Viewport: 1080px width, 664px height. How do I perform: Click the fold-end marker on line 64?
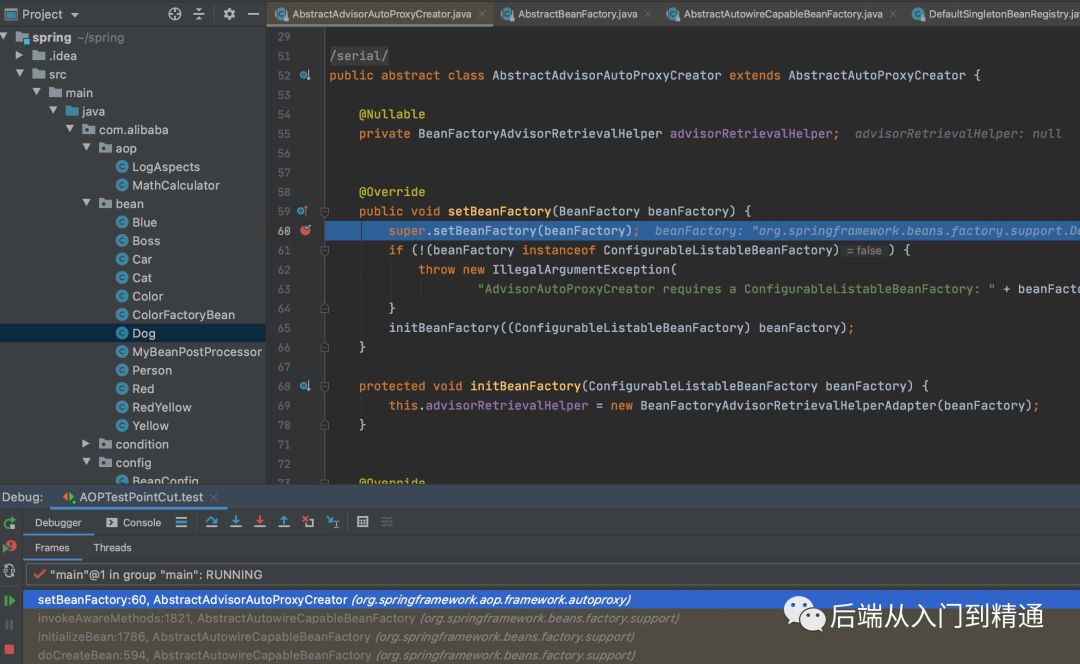click(x=324, y=309)
